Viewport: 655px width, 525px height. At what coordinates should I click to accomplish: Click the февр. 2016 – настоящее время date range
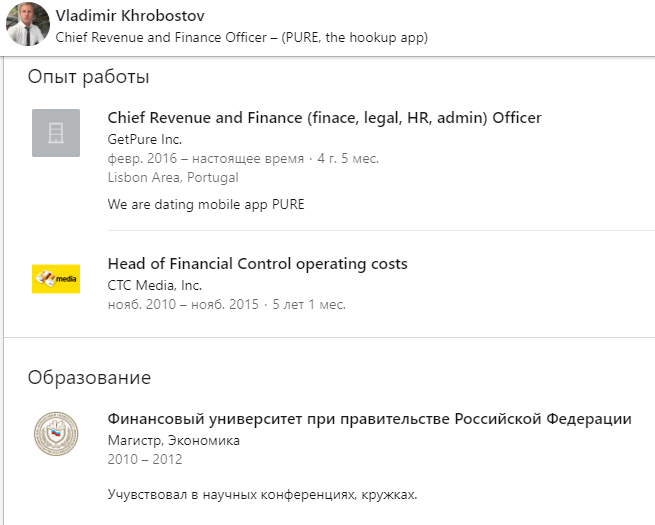pos(206,159)
